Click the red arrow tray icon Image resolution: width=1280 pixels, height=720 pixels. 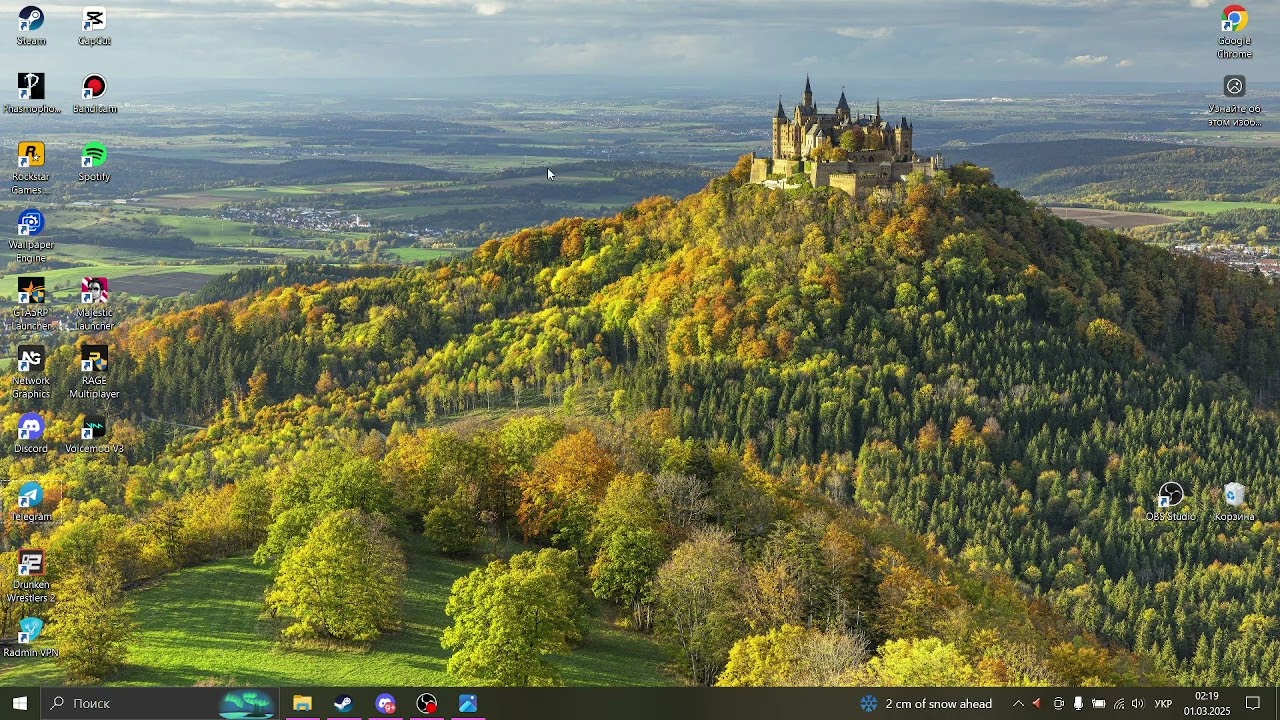tap(1037, 704)
